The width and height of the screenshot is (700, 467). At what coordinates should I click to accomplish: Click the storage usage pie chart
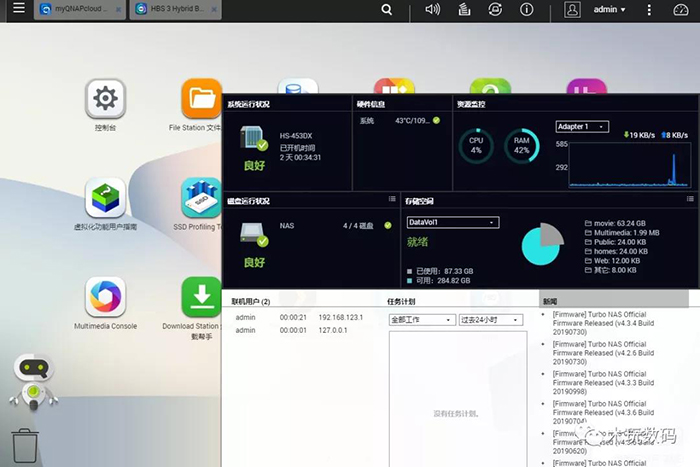[x=542, y=244]
